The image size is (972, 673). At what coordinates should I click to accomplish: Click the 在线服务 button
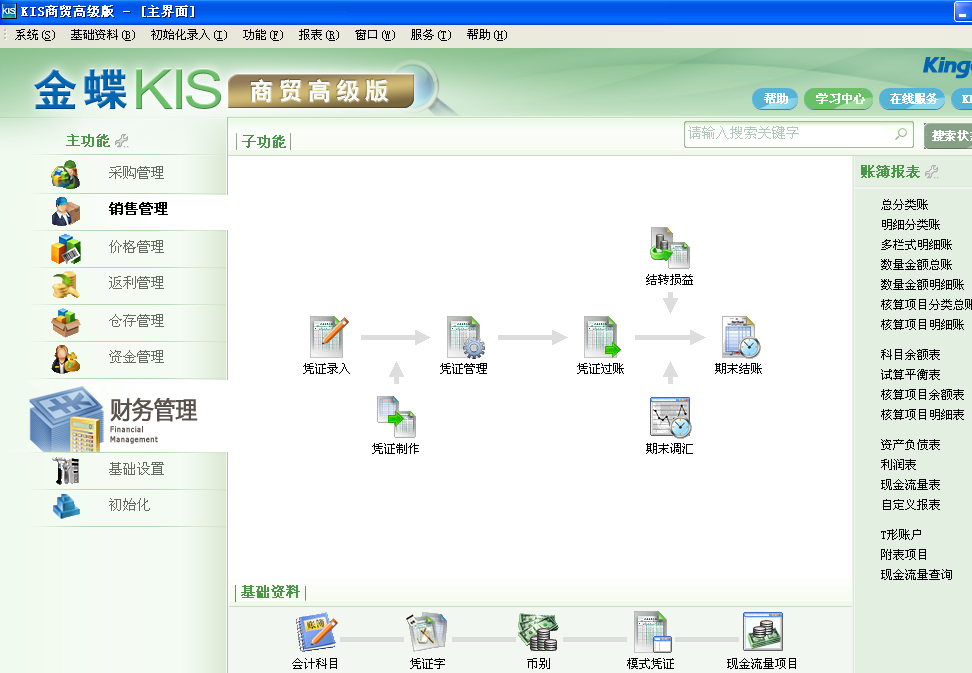912,99
